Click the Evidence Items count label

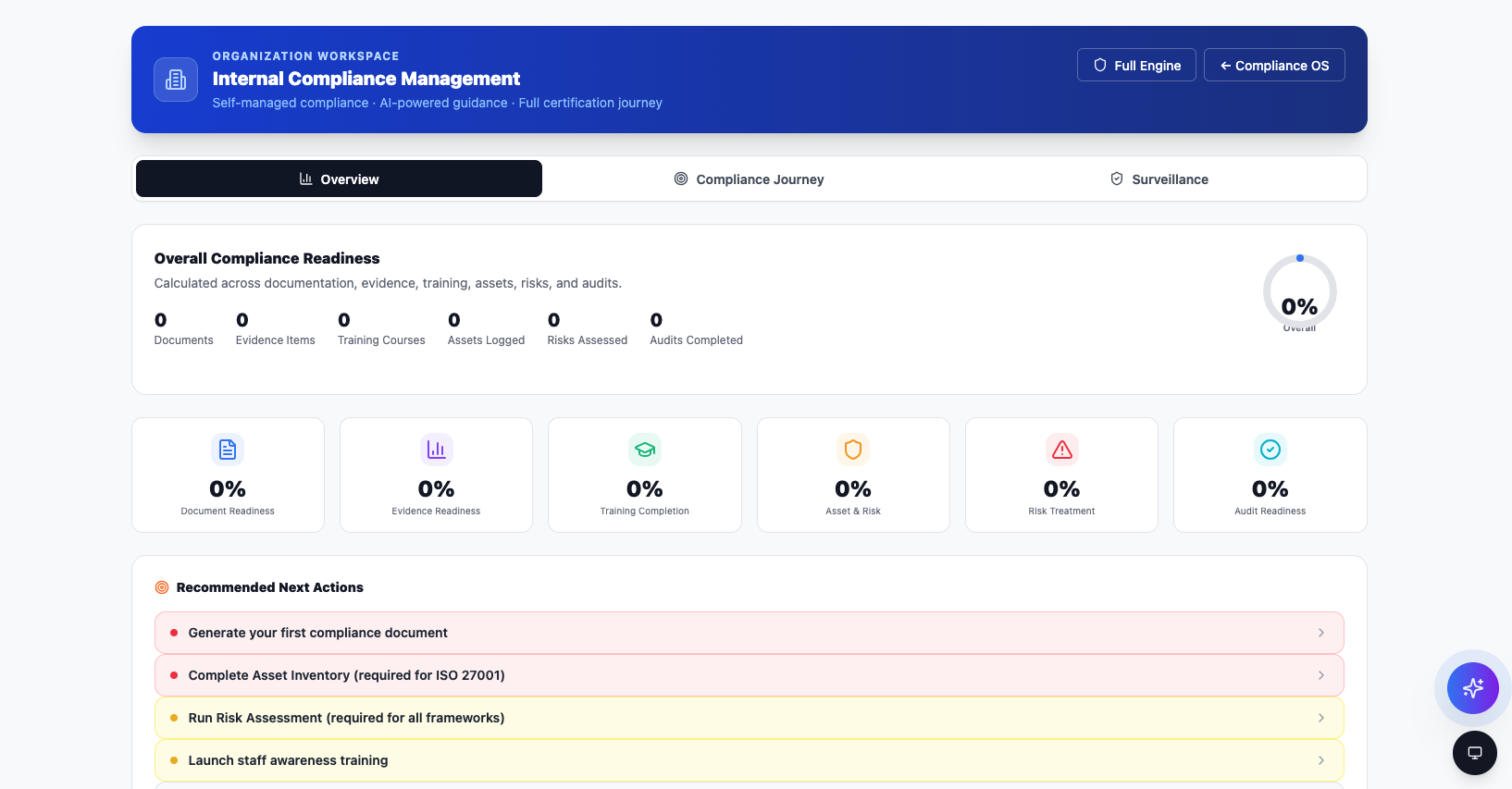276,340
